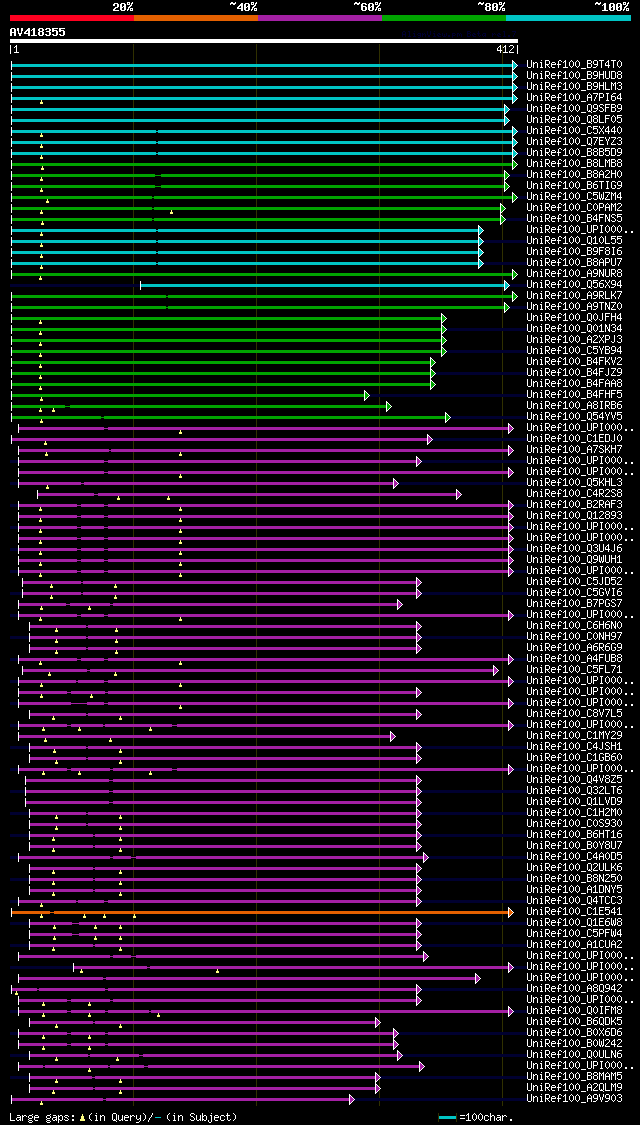Click the purple alignment bar for C4R2S8
This screenshot has height=1125, width=640.
pyautogui.click(x=249, y=494)
